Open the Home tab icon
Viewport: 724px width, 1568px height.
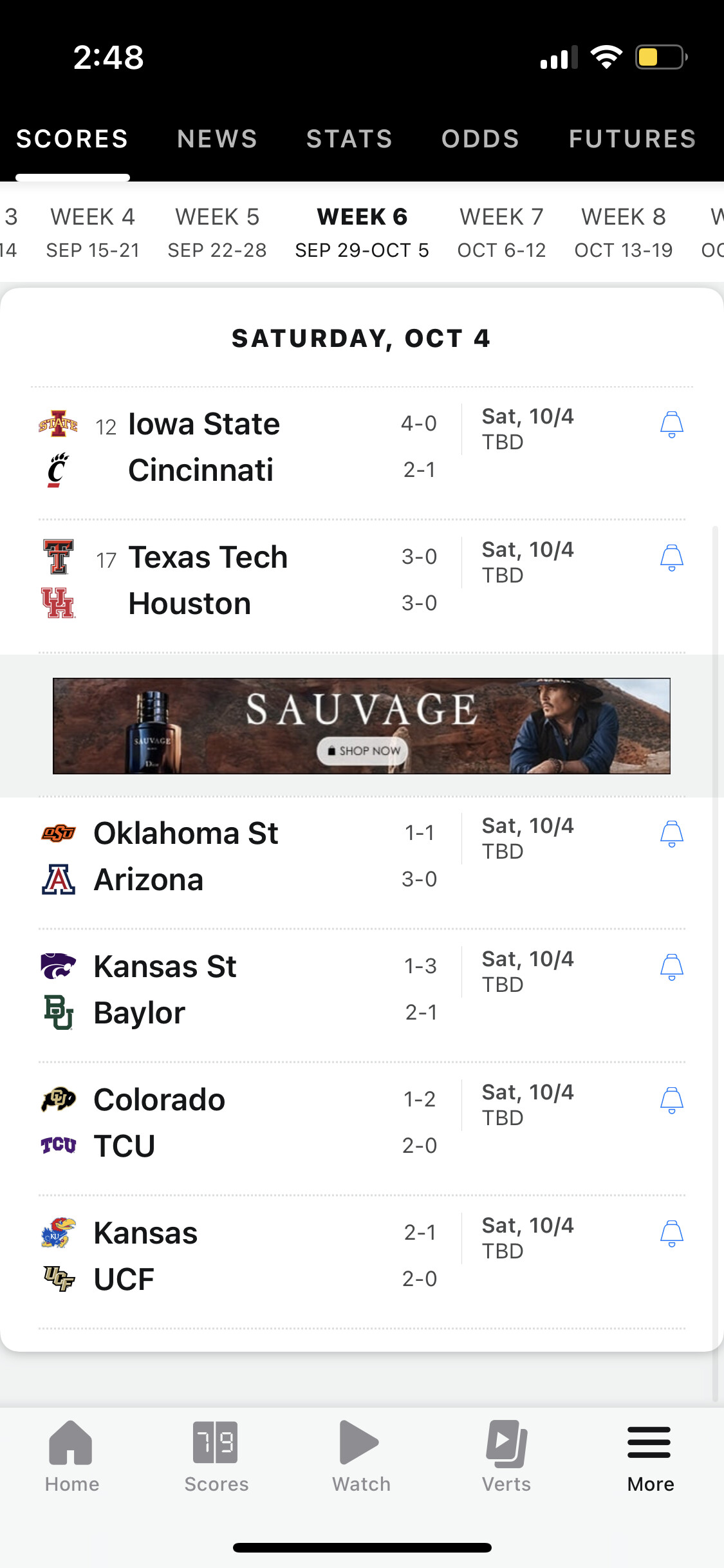(71, 1442)
